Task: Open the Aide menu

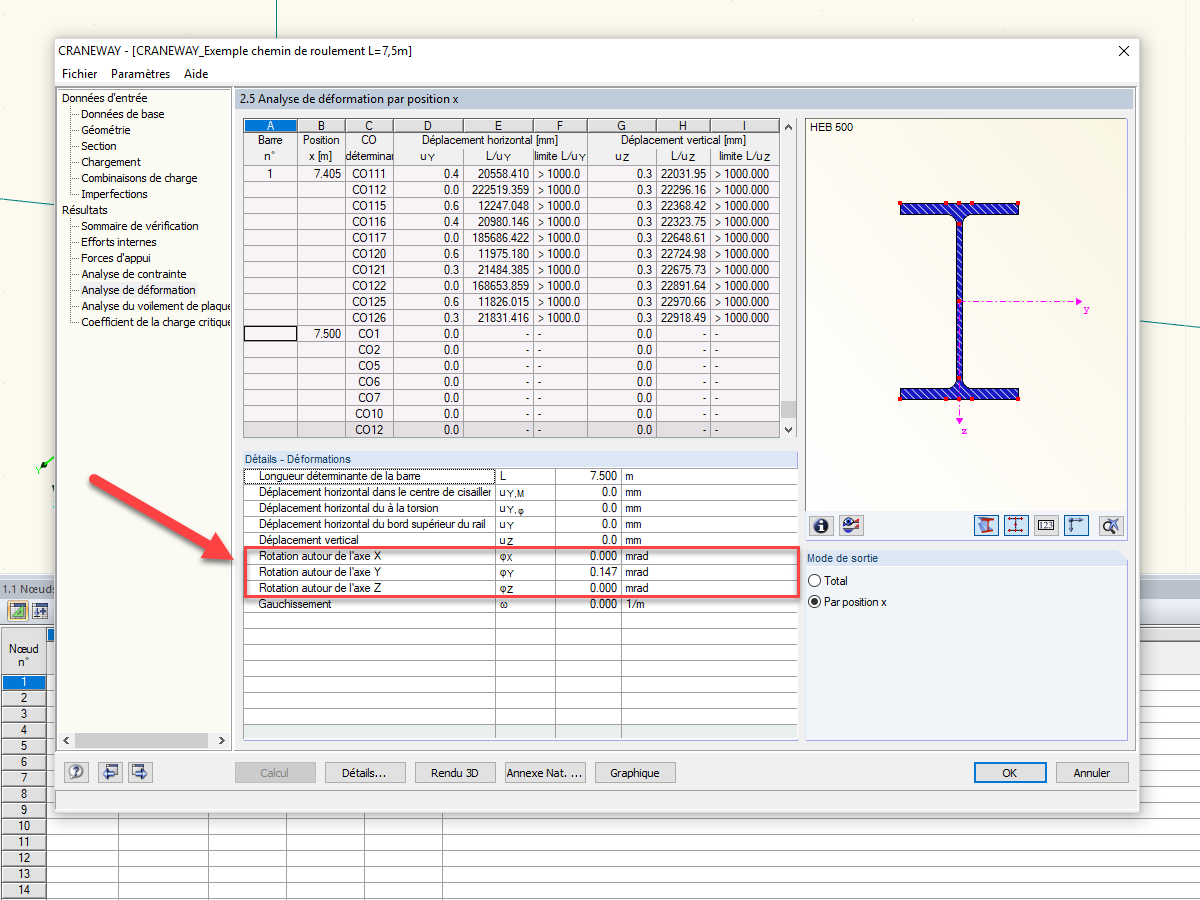Action: pos(196,74)
